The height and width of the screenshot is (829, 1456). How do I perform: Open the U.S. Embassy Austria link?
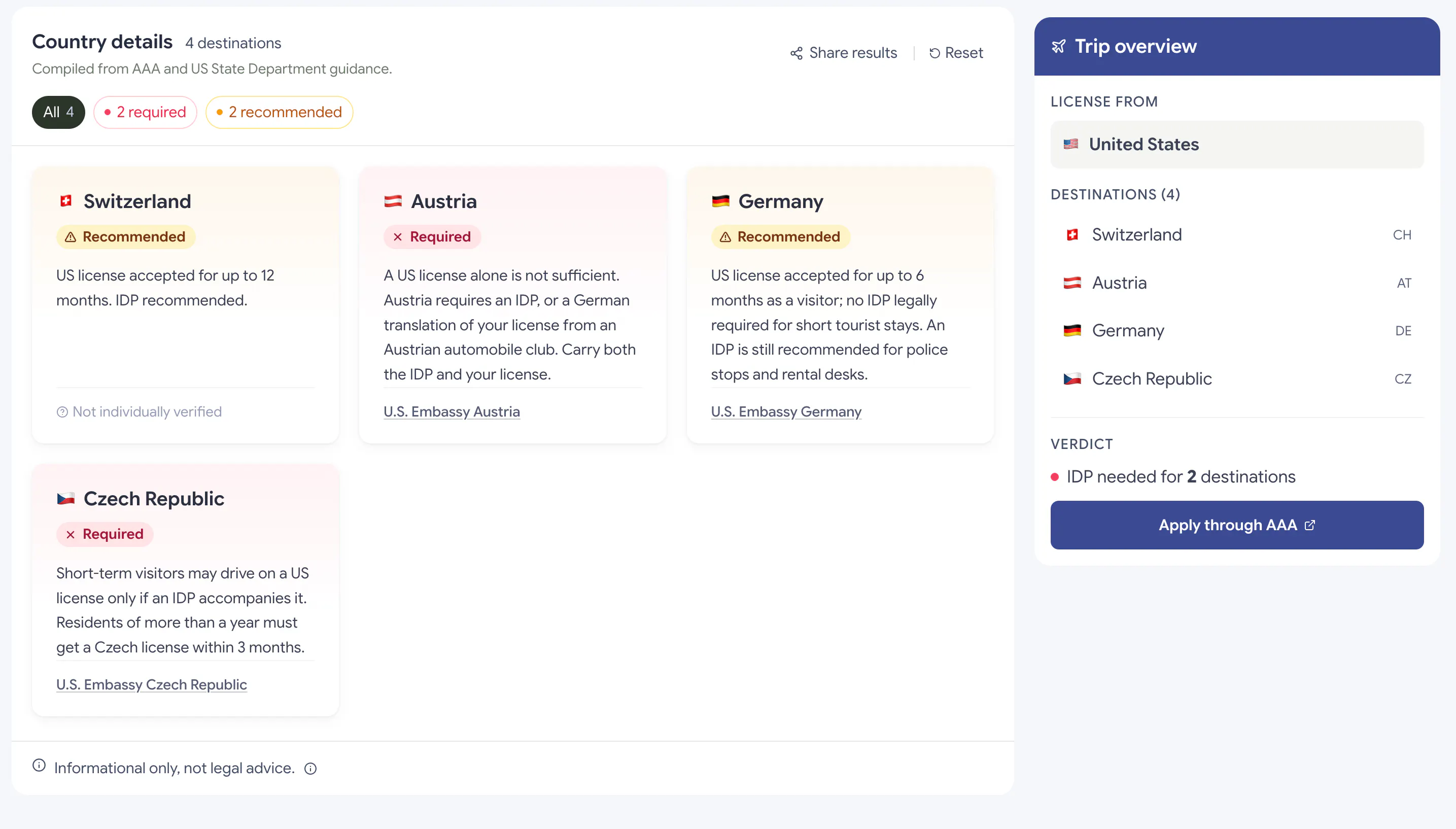pos(452,411)
